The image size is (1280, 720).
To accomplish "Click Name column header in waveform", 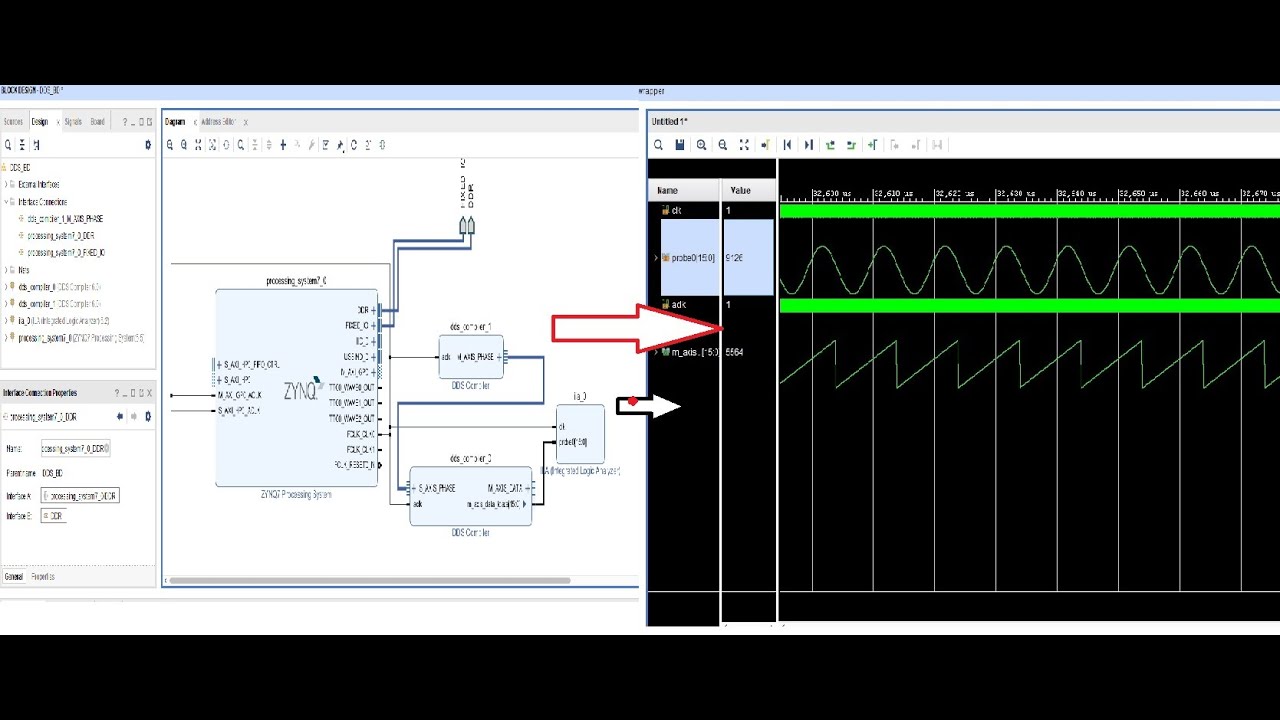I will point(685,190).
